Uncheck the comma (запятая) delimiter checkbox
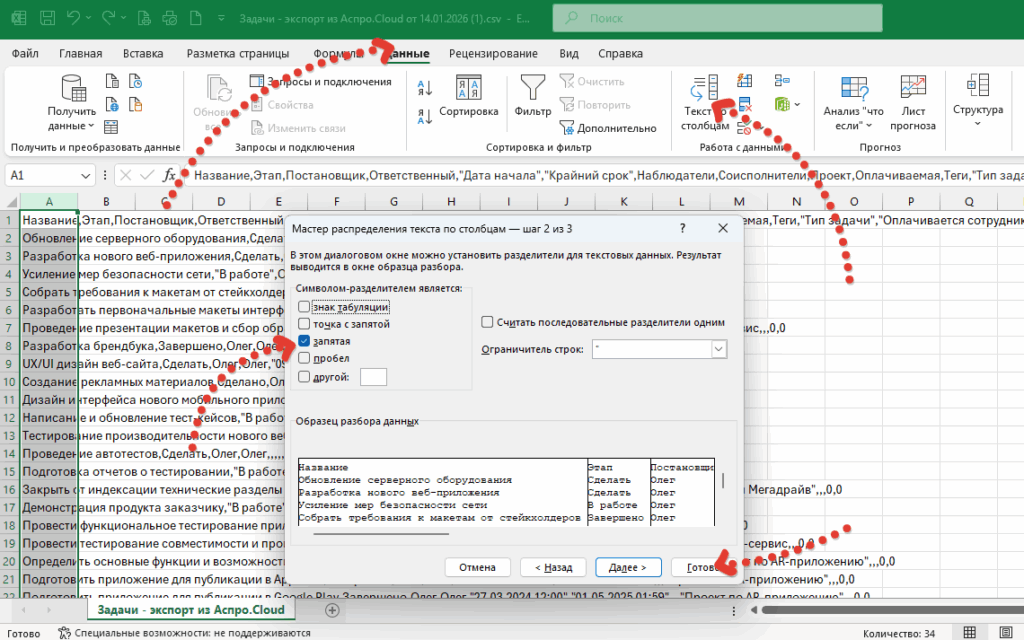This screenshot has height=640, width=1024. pyautogui.click(x=304, y=342)
